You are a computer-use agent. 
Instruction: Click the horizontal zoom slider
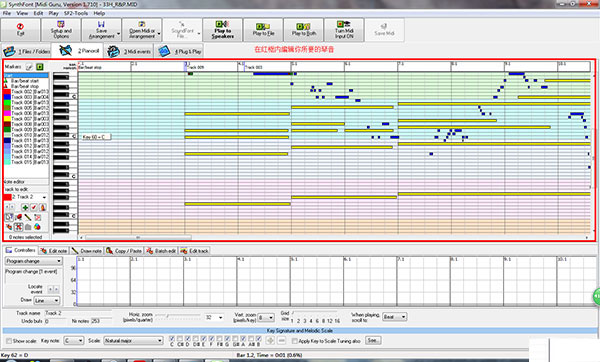[x=178, y=315]
